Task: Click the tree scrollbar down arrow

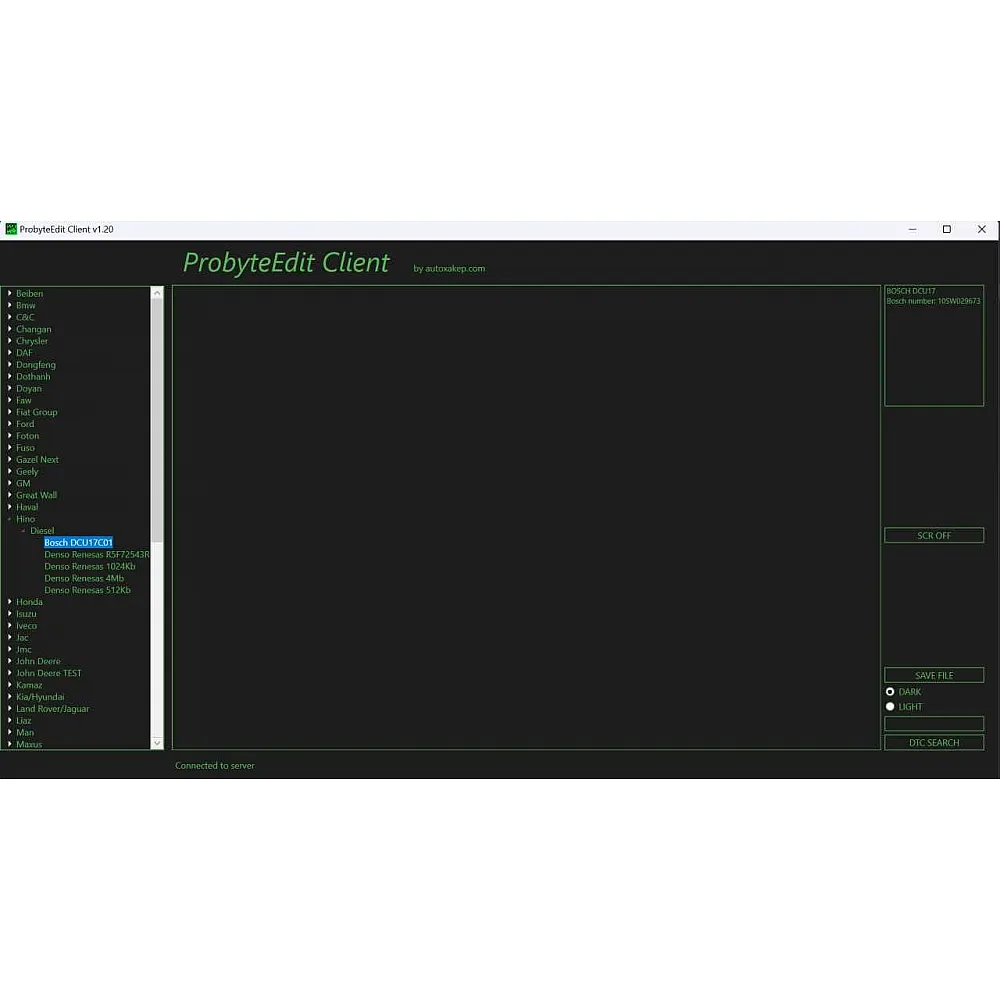Action: click(156, 743)
